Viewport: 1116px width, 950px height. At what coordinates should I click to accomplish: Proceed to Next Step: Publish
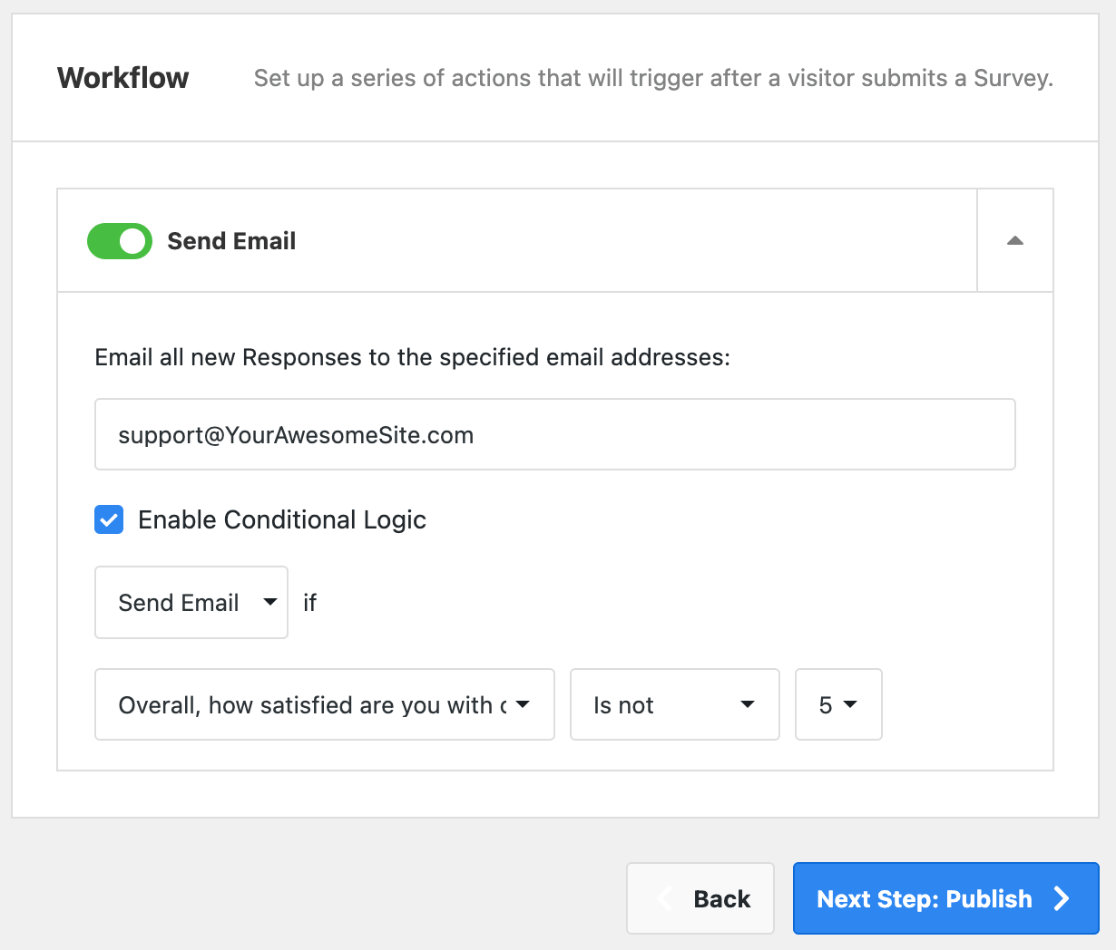pyautogui.click(x=945, y=899)
